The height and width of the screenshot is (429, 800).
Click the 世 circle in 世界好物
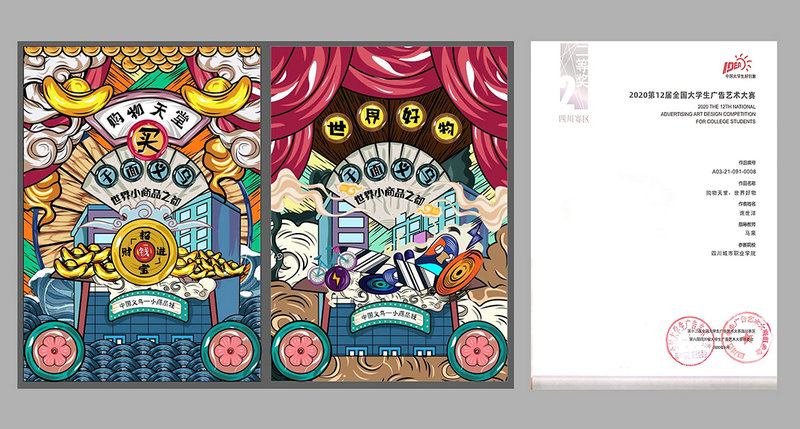tap(338, 126)
